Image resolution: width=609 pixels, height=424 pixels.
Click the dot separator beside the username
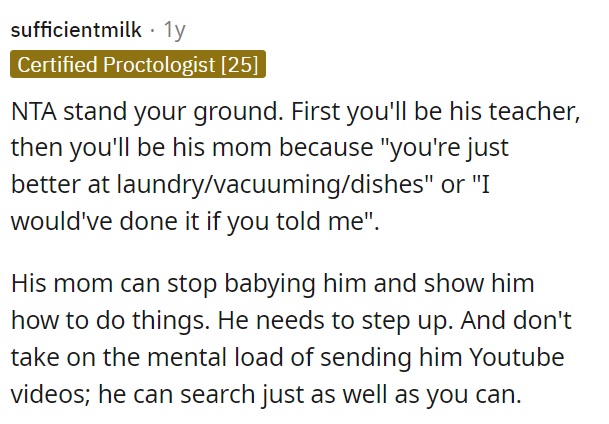(153, 31)
